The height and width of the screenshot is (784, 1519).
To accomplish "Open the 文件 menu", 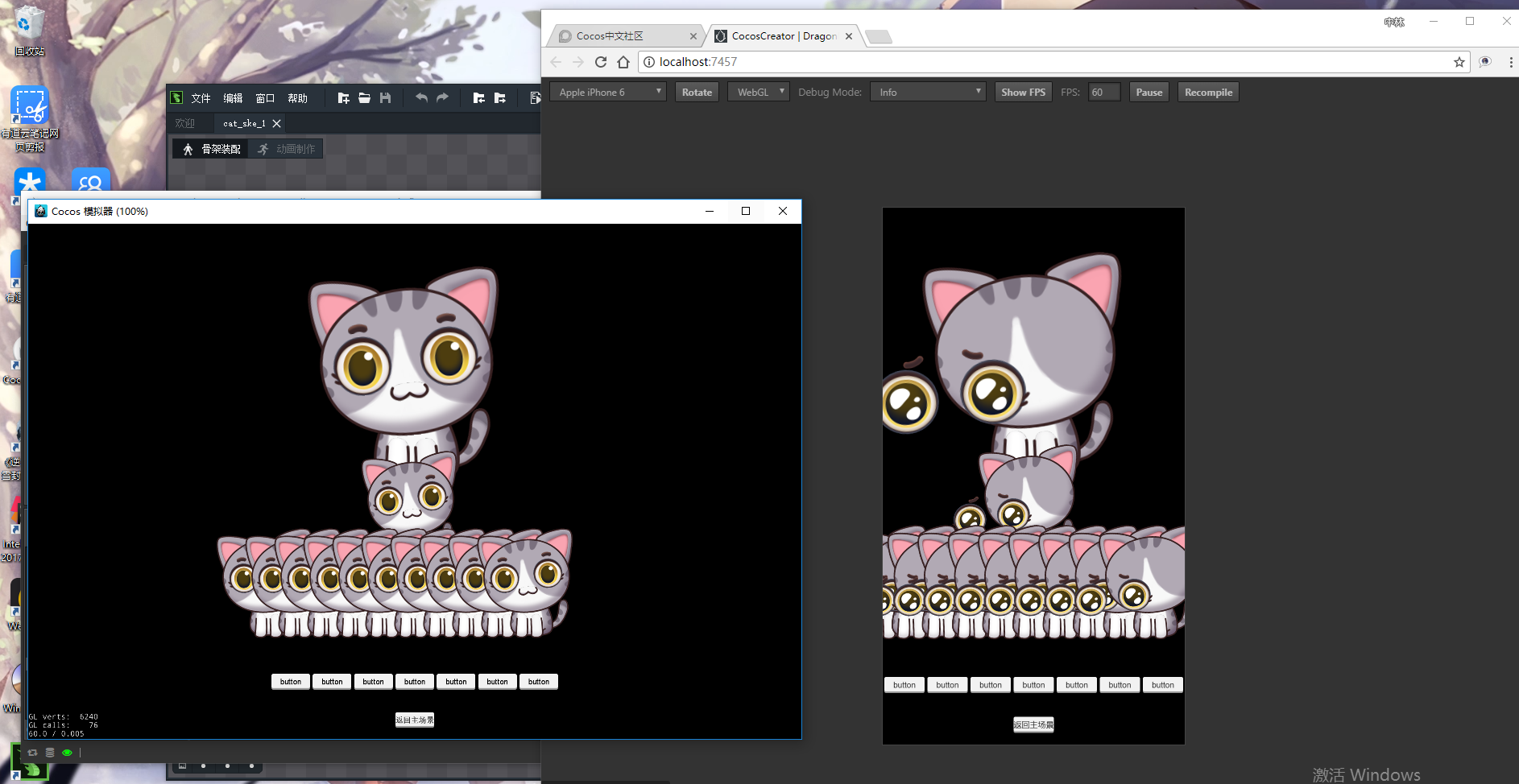I will click(201, 98).
